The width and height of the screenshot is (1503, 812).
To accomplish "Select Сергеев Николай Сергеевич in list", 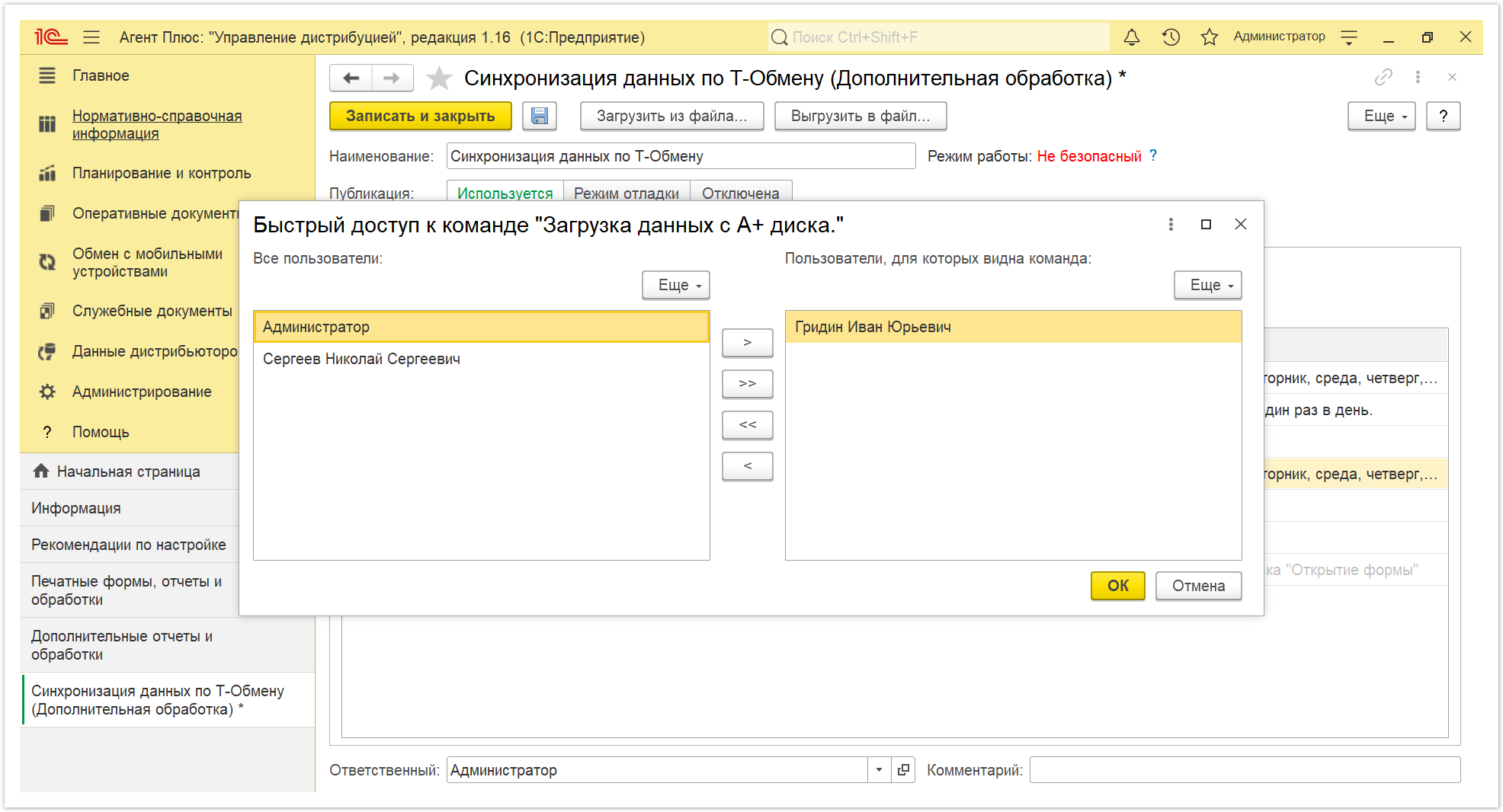I will 481,359.
